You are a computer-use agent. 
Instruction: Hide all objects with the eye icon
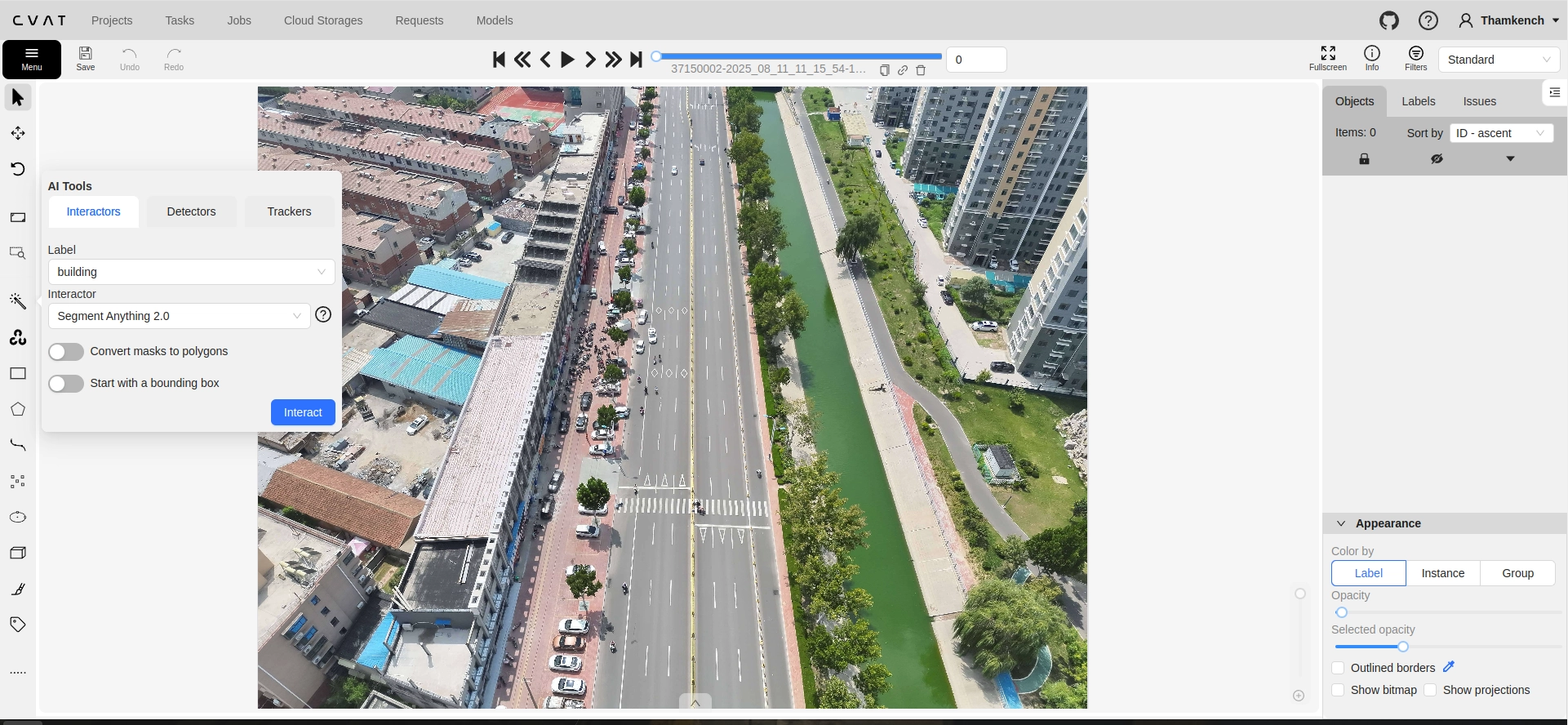click(x=1437, y=158)
